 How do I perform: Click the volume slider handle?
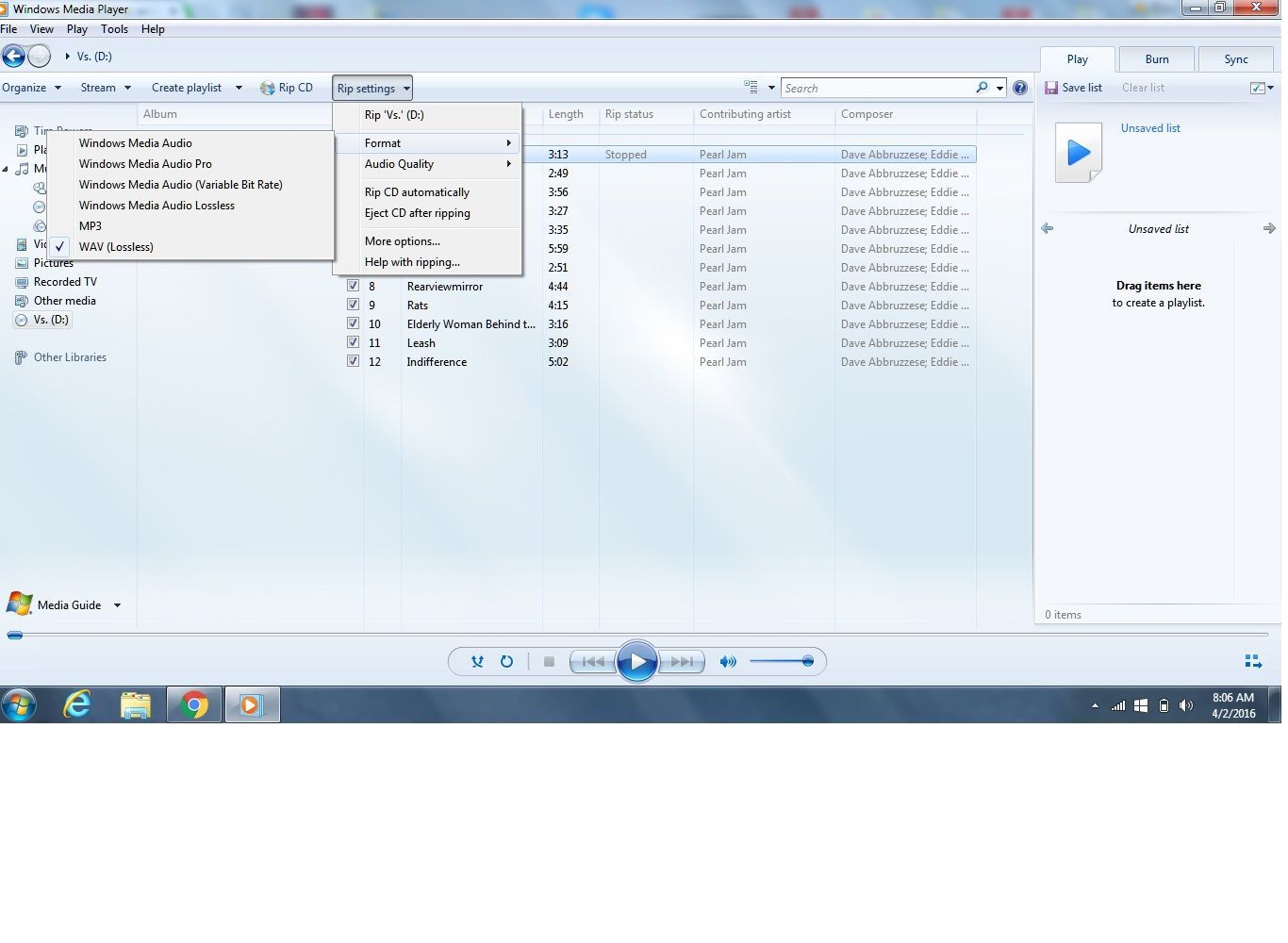click(807, 661)
